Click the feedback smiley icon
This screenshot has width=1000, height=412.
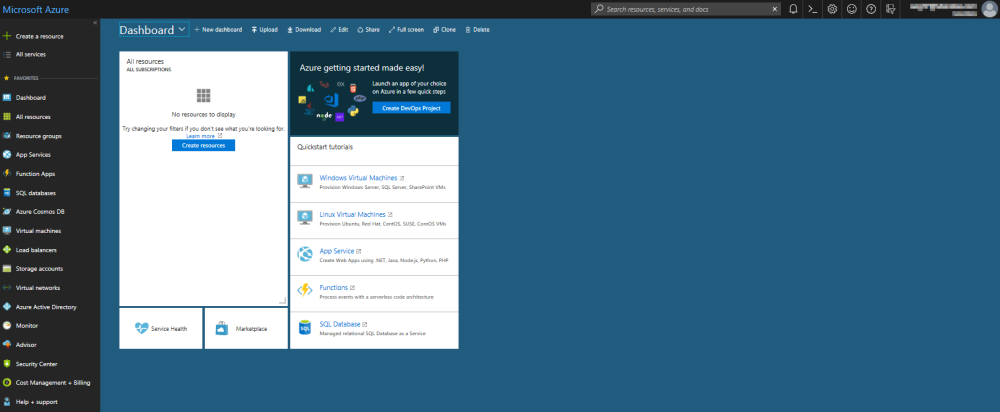coord(851,9)
